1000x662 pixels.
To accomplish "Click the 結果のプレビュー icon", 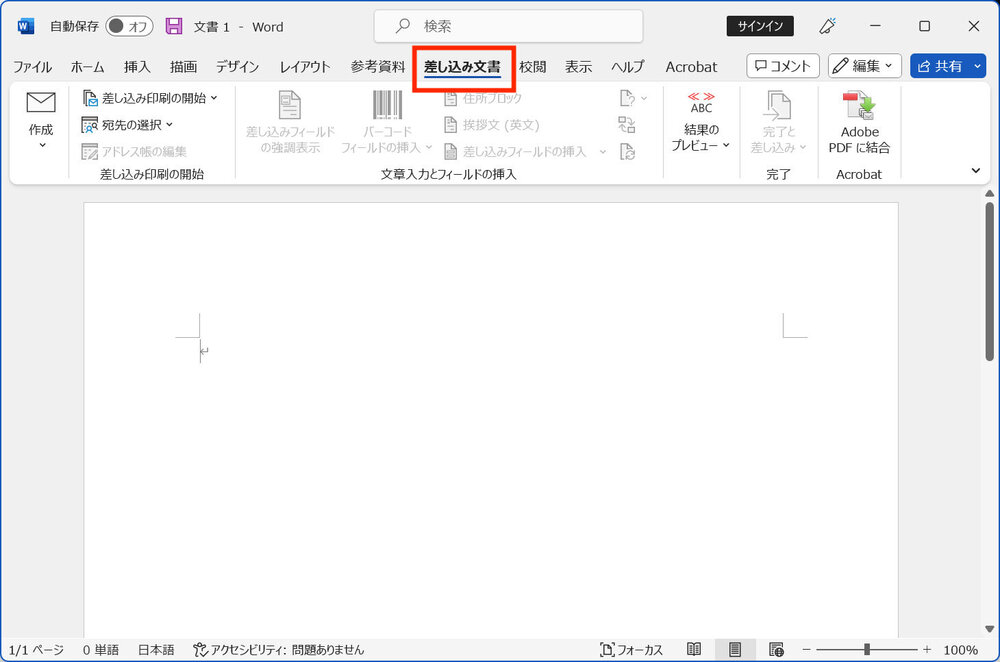I will [x=701, y=102].
